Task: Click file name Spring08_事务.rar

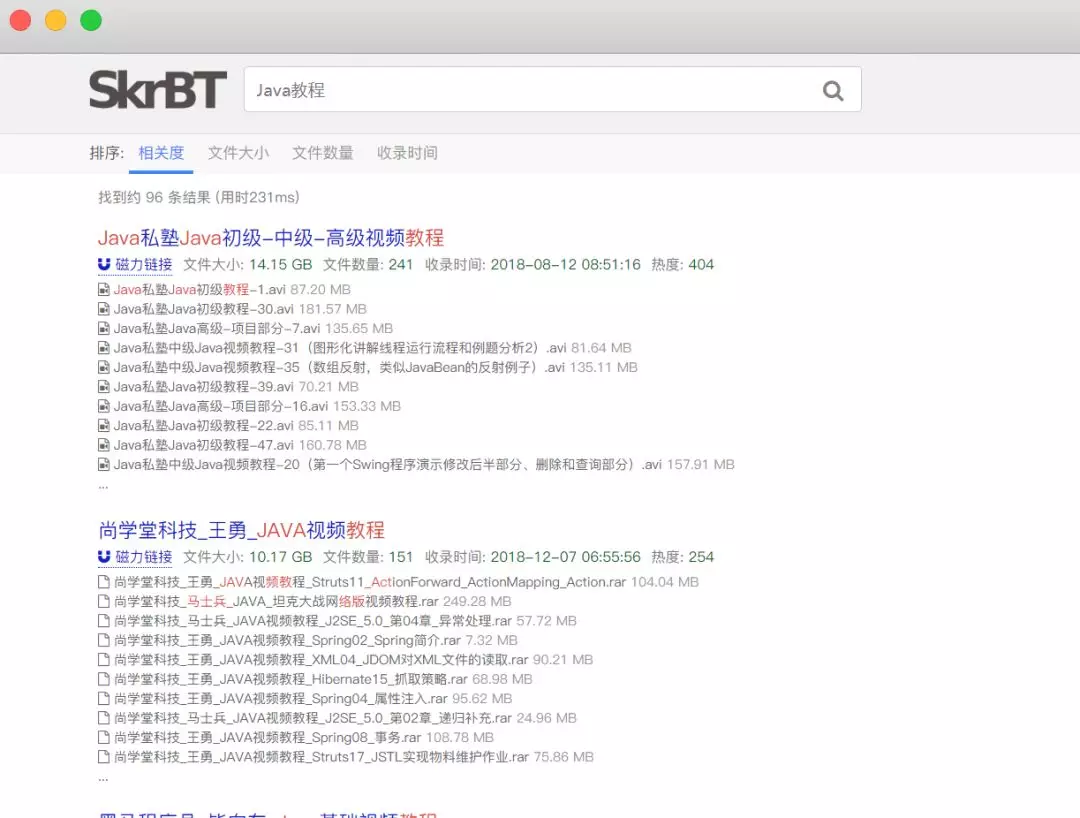Action: (267, 737)
